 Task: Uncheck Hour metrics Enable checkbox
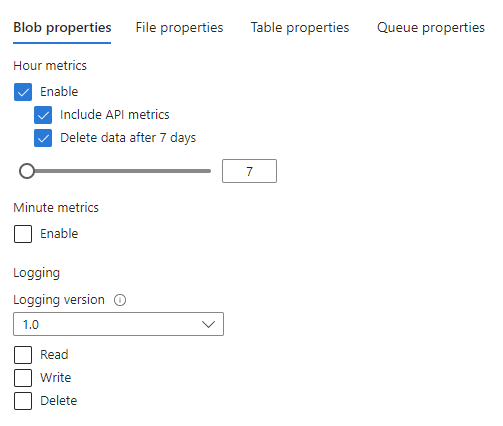23,92
